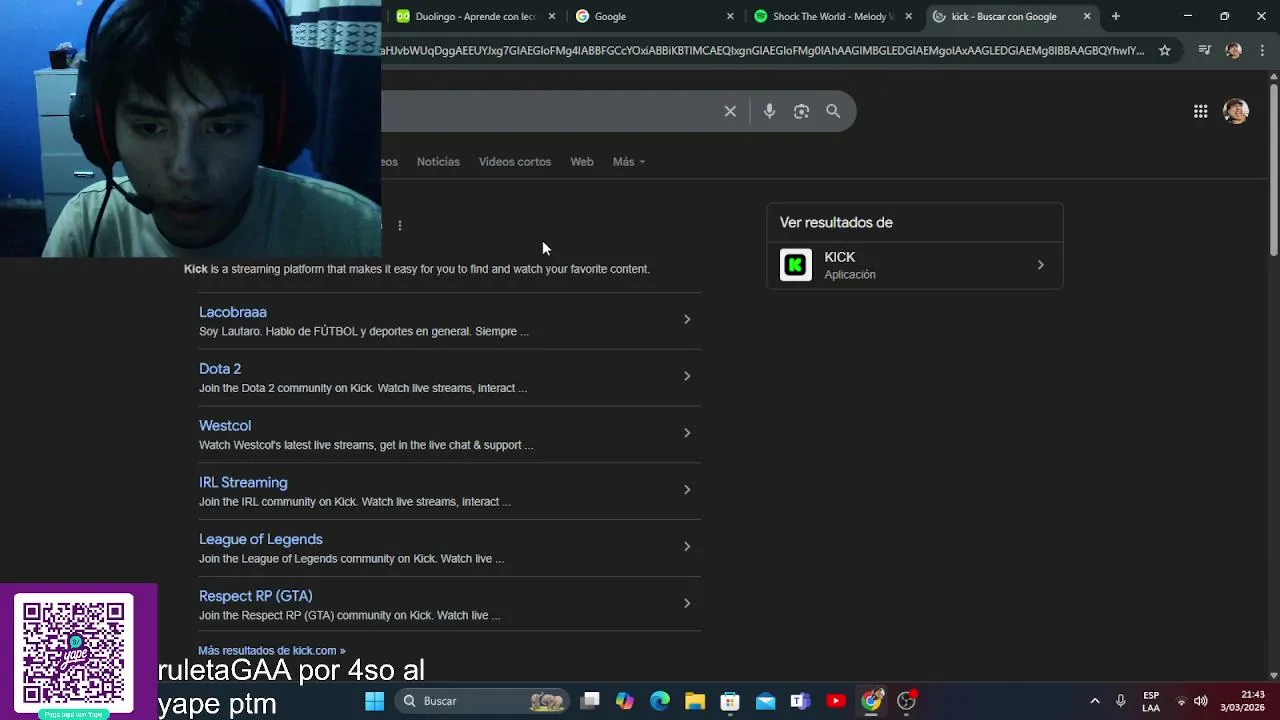Open Mail app from the taskbar

click(765, 701)
